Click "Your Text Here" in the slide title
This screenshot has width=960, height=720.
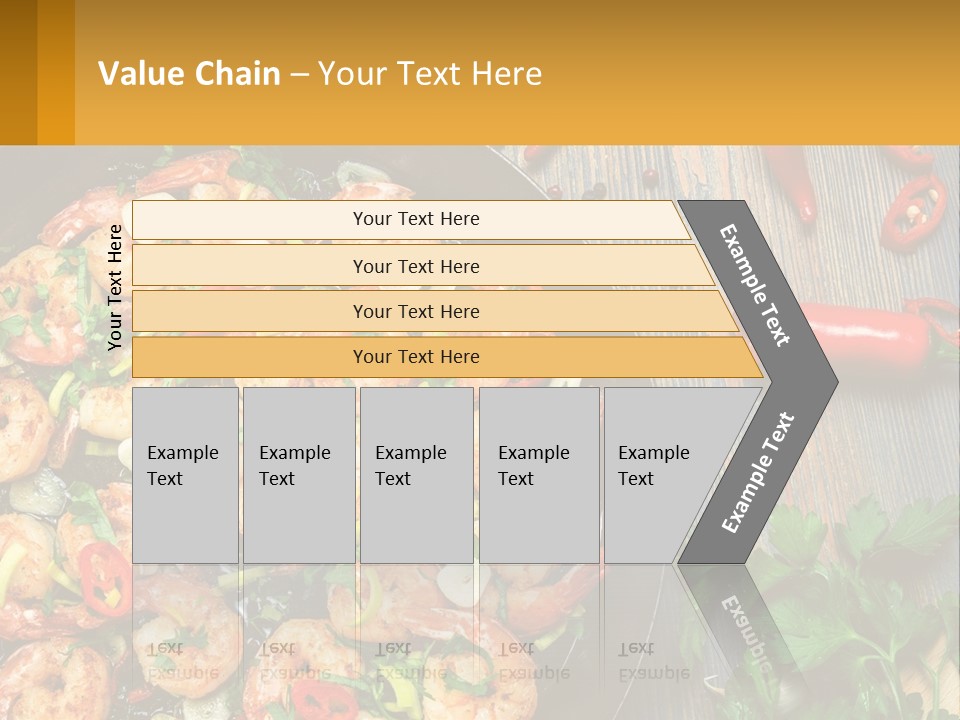click(430, 73)
